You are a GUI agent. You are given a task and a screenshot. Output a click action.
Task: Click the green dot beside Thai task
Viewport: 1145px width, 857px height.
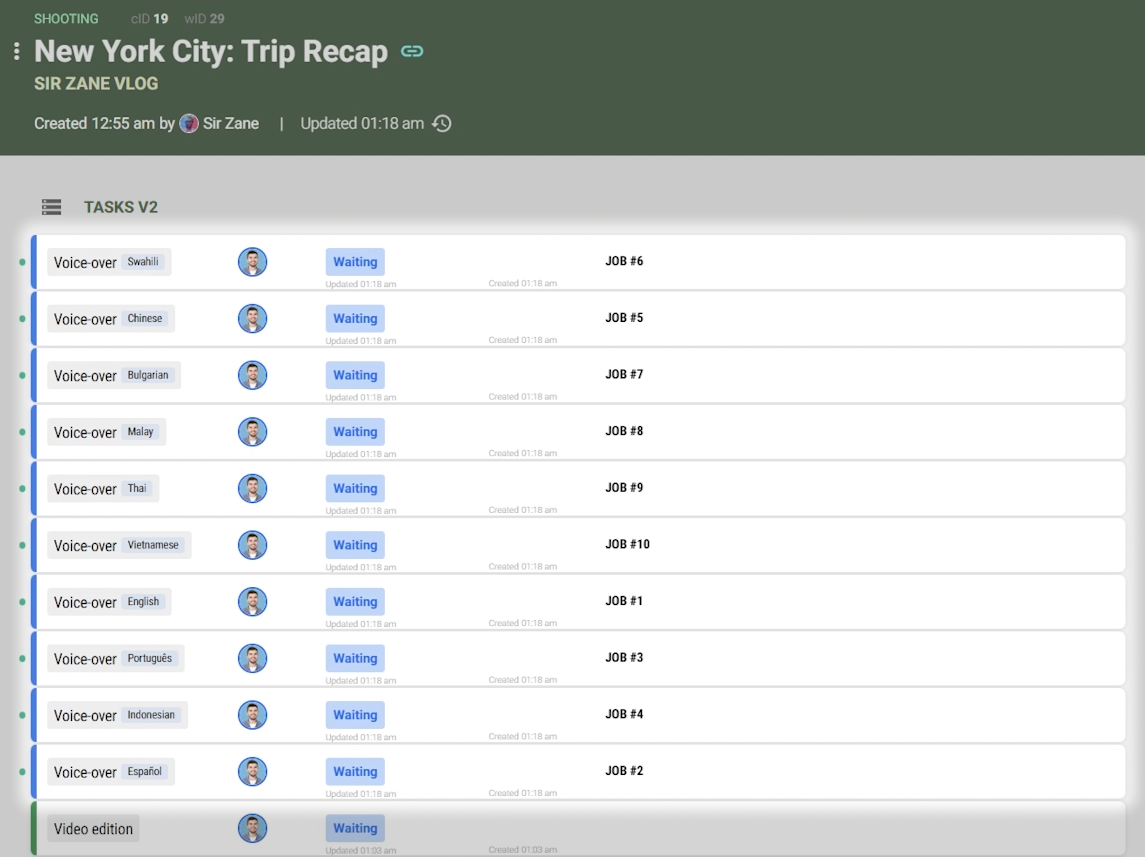[22, 489]
